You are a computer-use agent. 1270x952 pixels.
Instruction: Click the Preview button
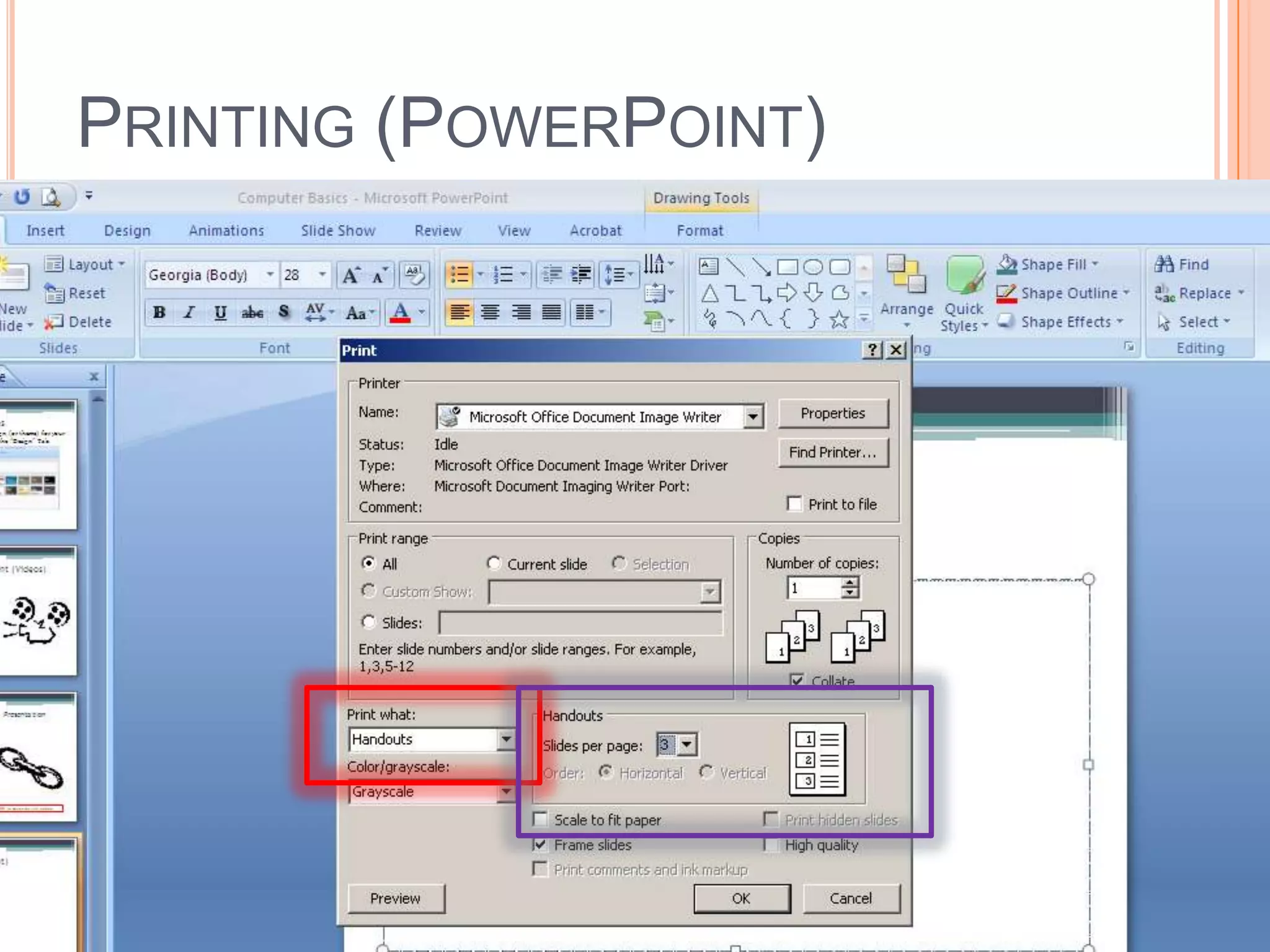click(x=396, y=898)
